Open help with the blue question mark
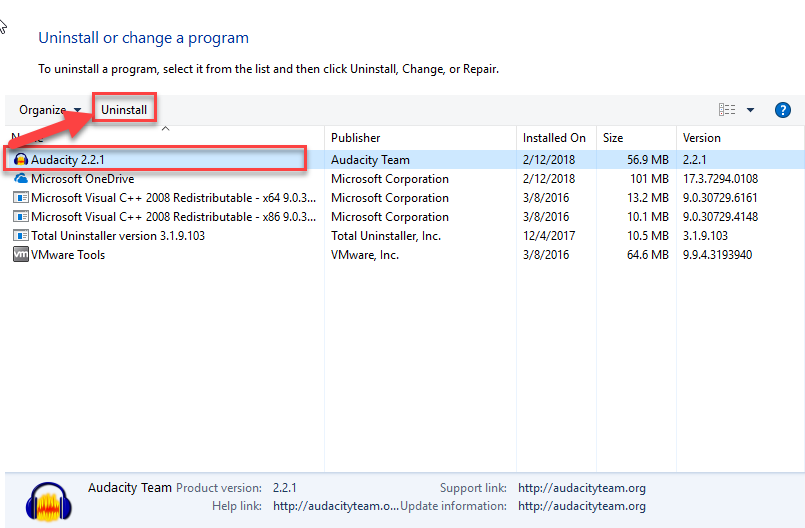This screenshot has width=805, height=528. [782, 109]
